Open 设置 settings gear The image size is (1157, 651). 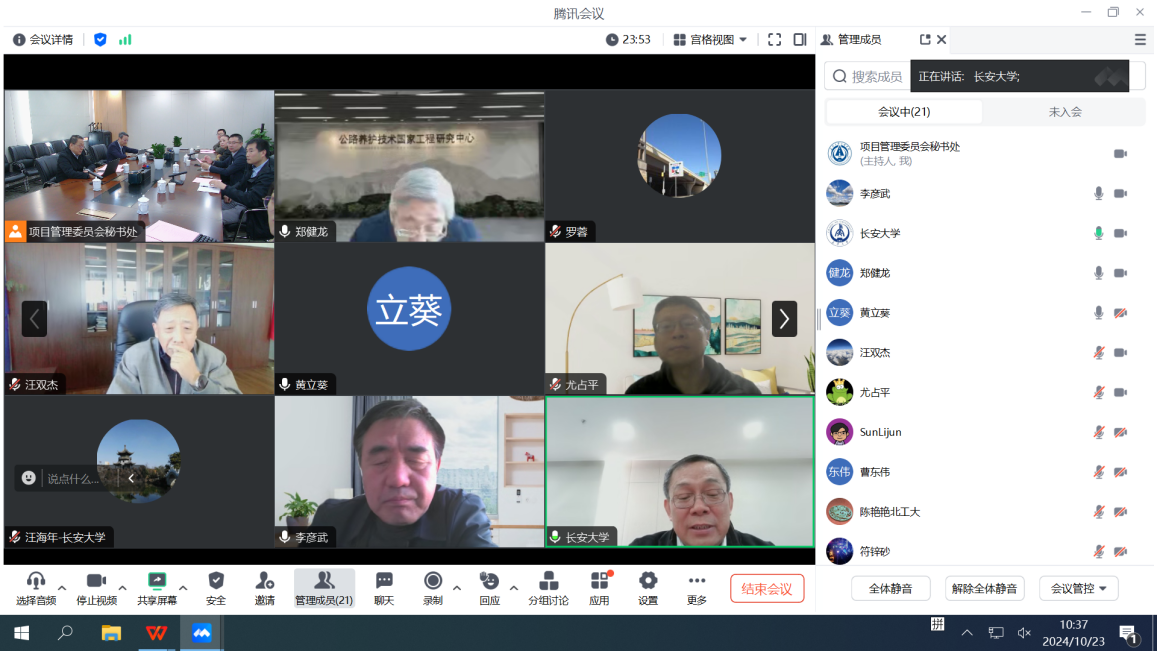coord(648,588)
